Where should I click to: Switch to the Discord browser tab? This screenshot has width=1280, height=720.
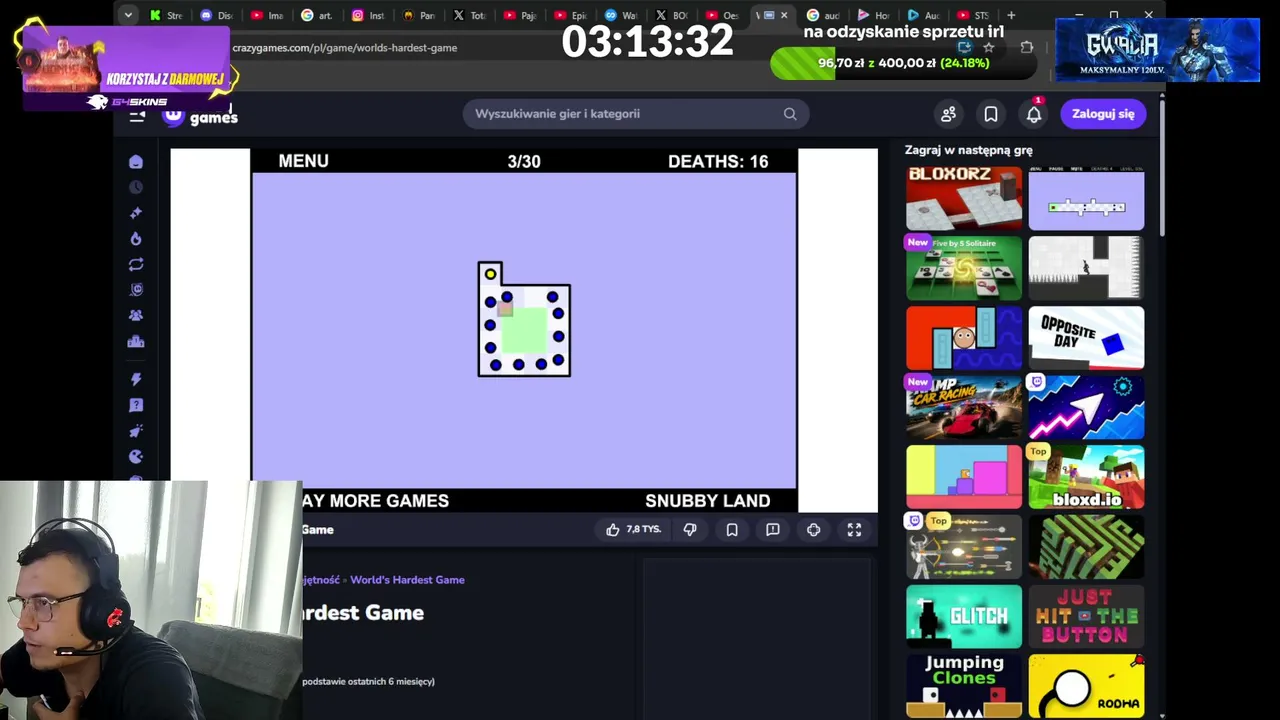point(216,15)
